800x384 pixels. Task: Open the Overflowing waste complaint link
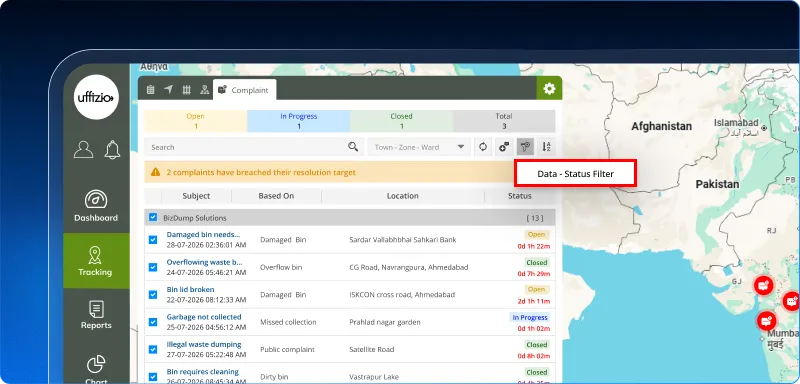[205, 262]
